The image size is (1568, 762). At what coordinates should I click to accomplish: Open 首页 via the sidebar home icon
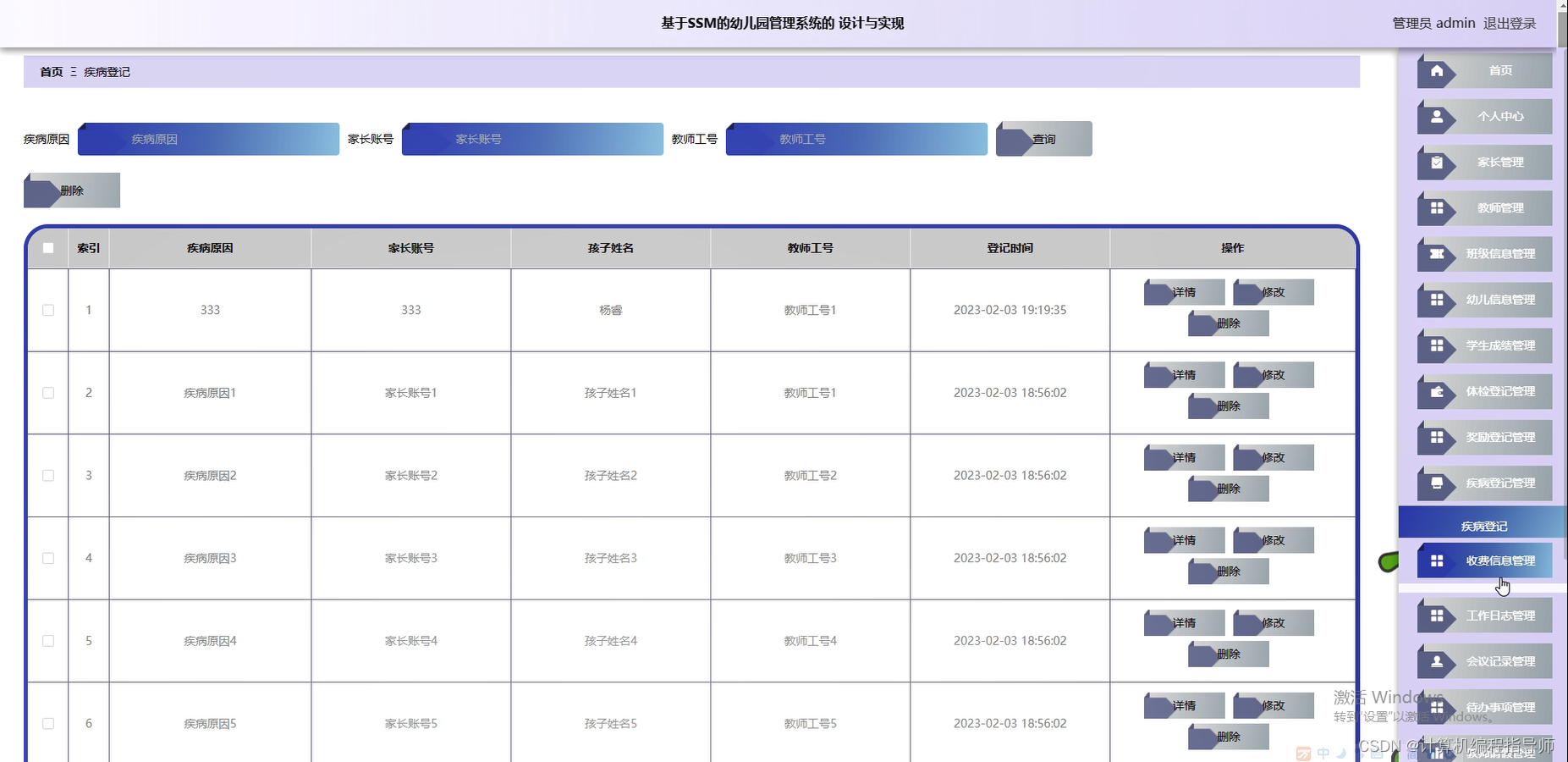(x=1437, y=71)
